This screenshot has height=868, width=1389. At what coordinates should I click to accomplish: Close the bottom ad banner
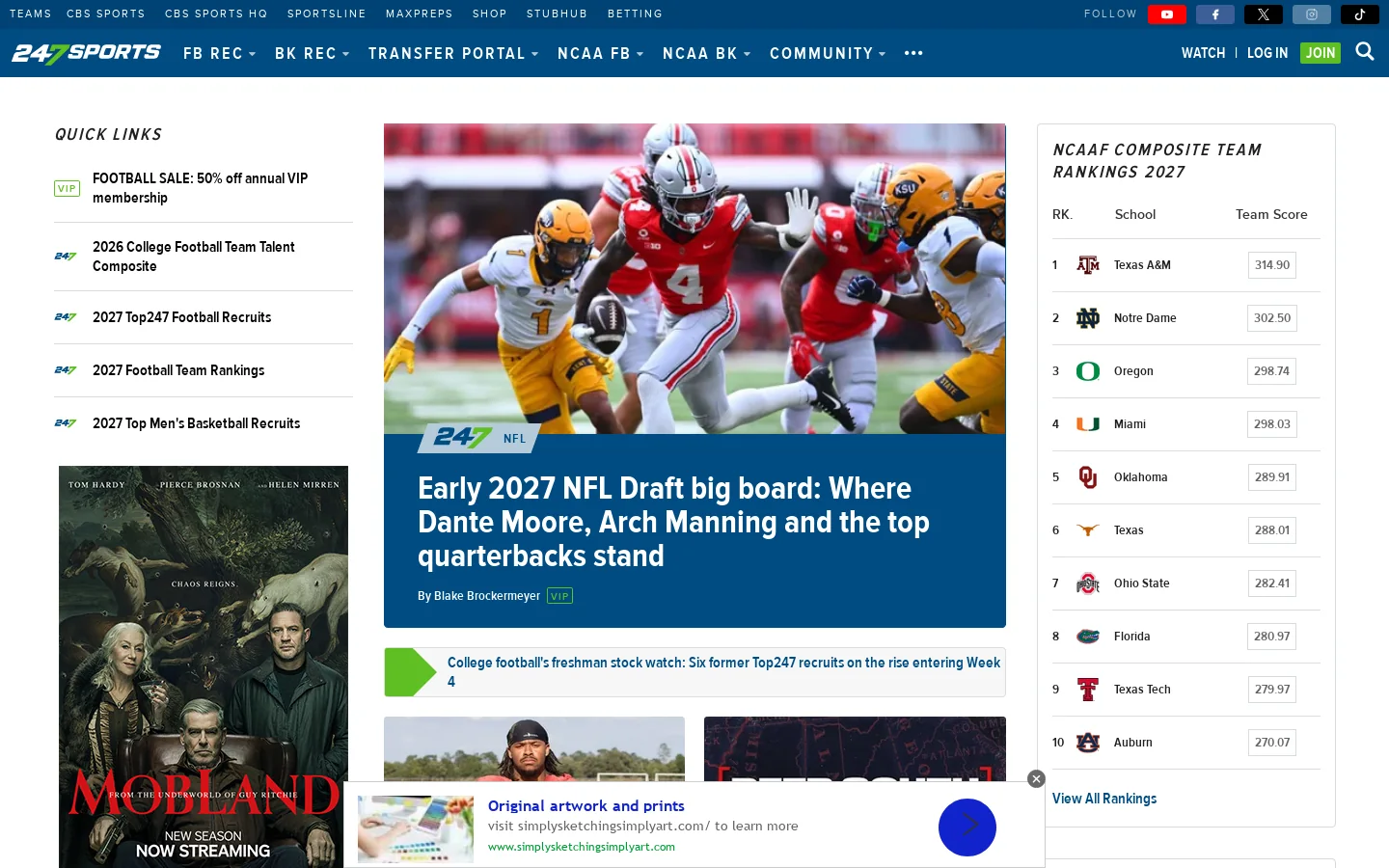pos(1036,779)
